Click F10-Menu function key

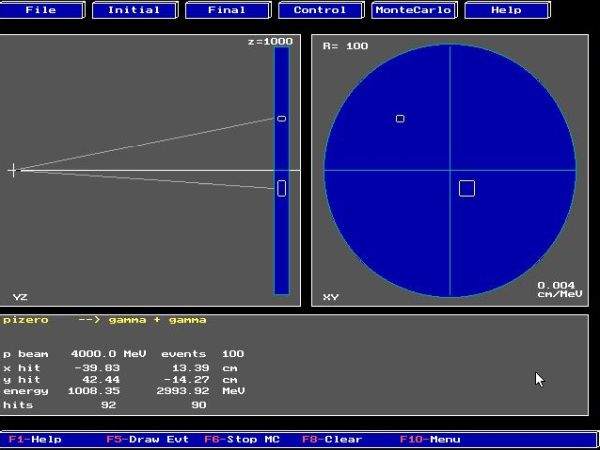coord(430,439)
